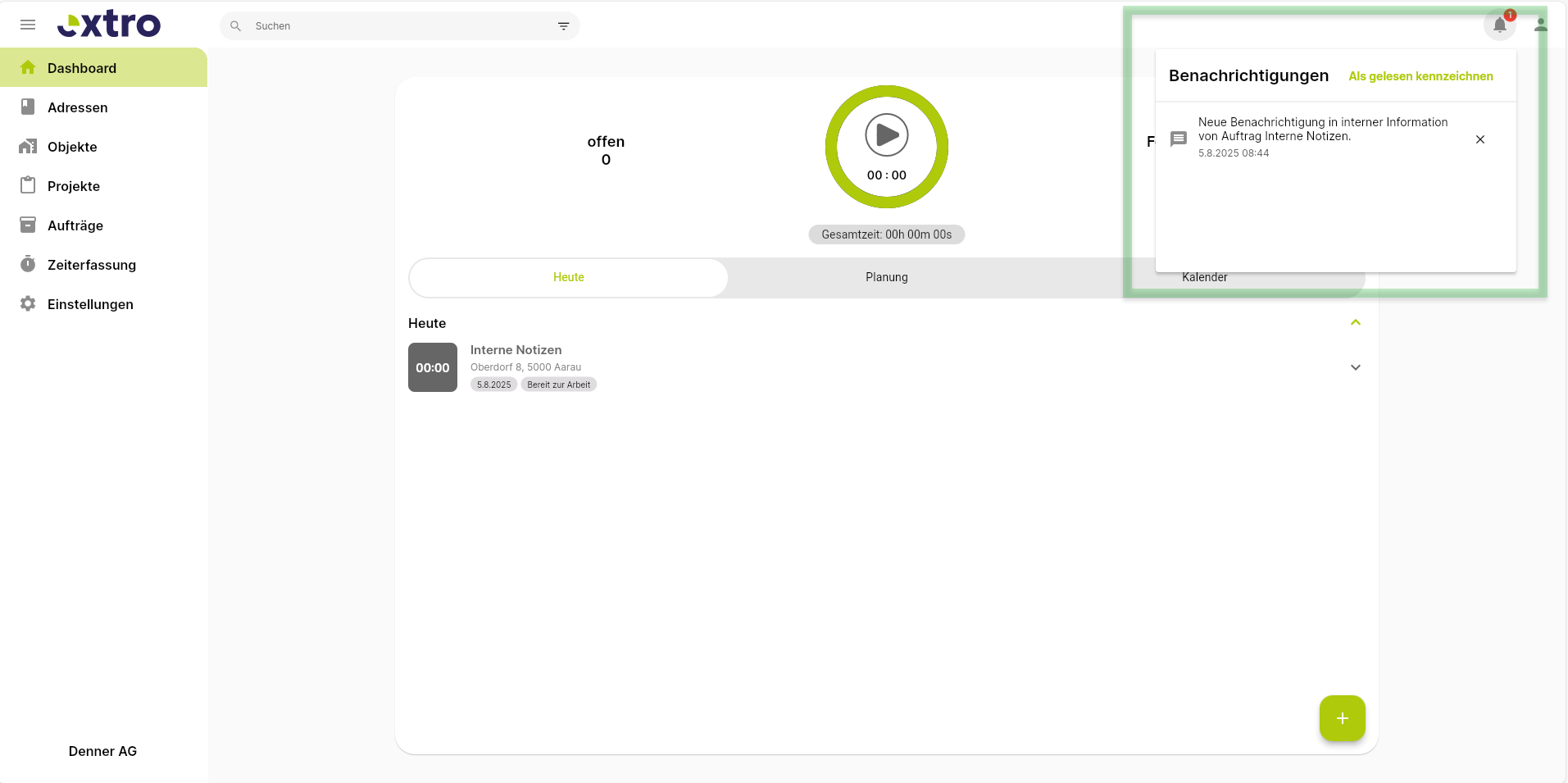Click the notification timestamp 5.8.2025 08:44
This screenshot has height=783, width=1568.
(x=1234, y=153)
